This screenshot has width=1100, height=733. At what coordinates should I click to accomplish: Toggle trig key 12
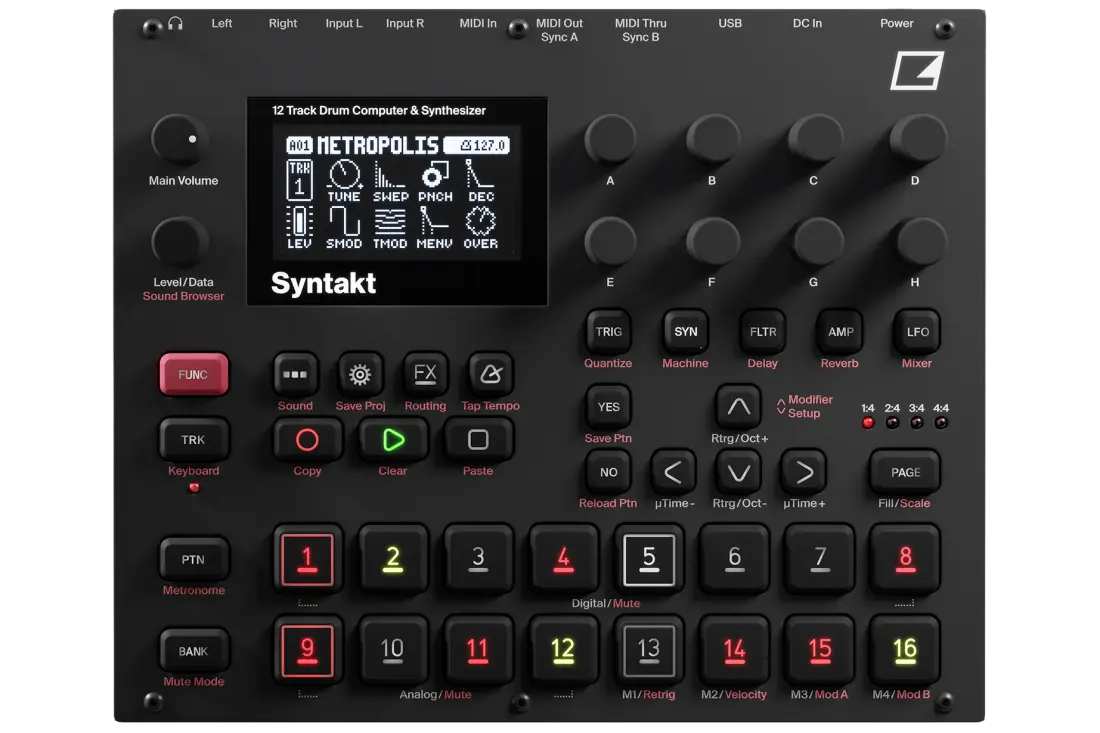[563, 650]
